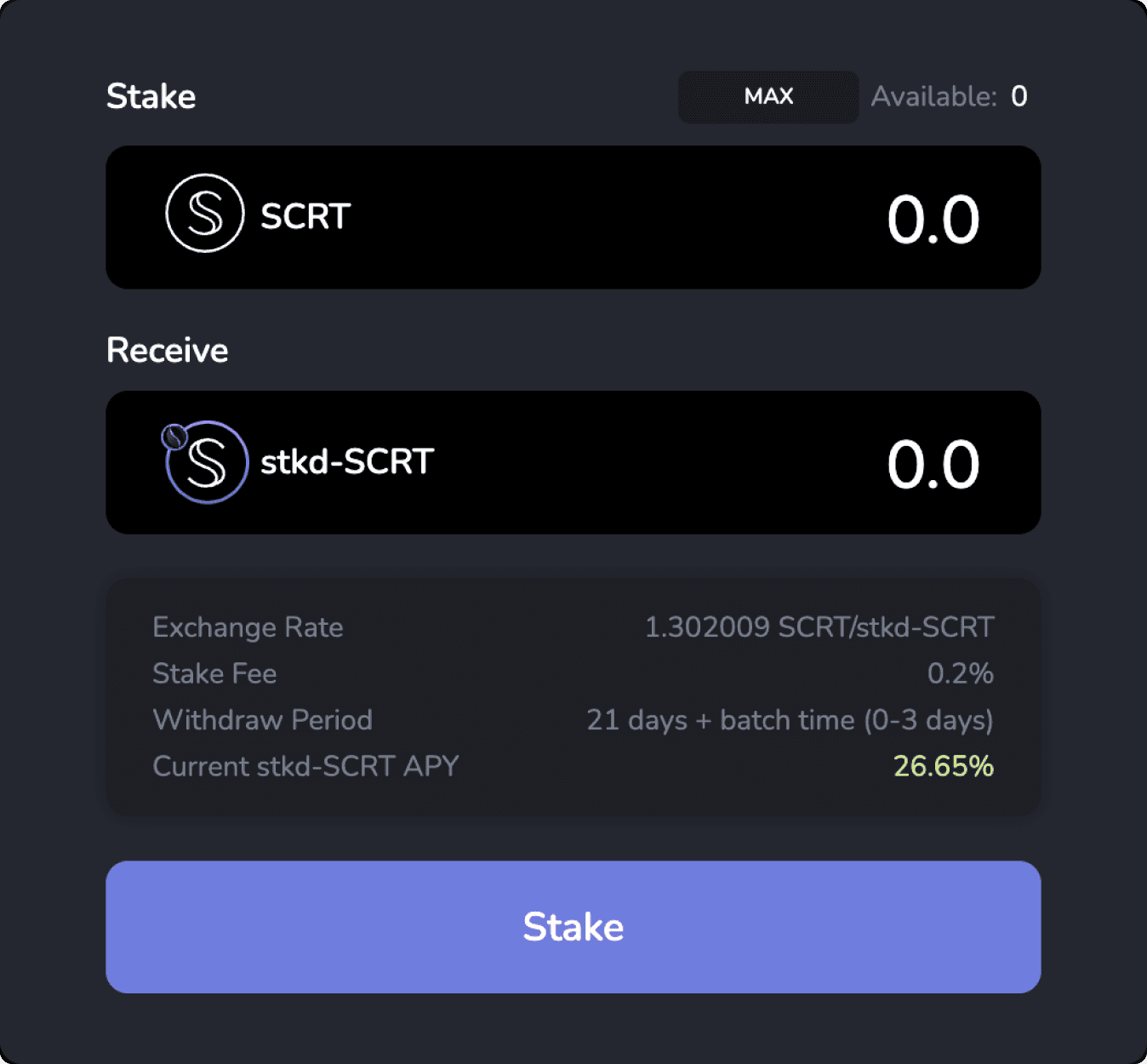Click the receive amount field showing 0.0
This screenshot has width=1147, height=1064.
click(933, 462)
